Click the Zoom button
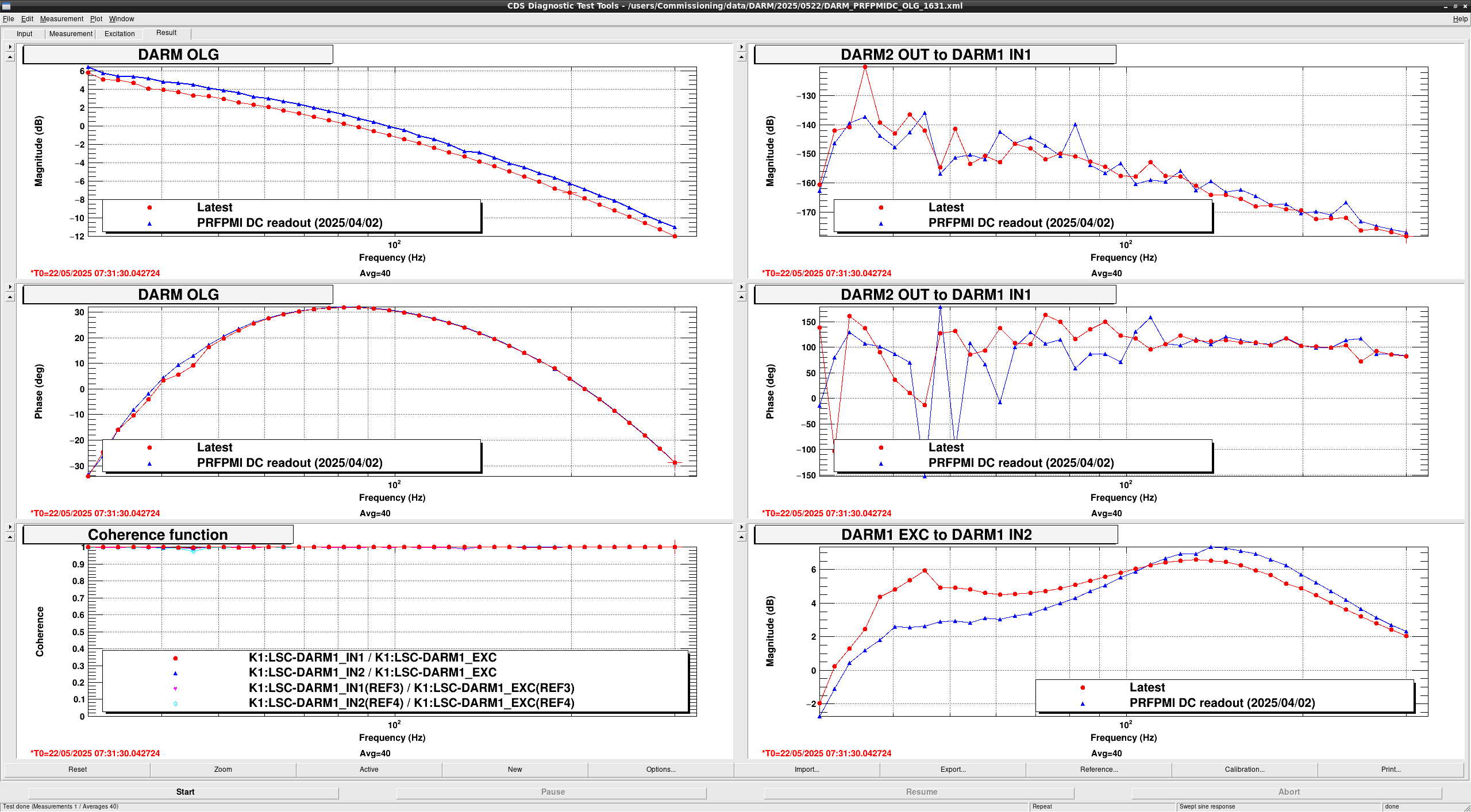This screenshot has width=1471, height=812. pyautogui.click(x=223, y=770)
